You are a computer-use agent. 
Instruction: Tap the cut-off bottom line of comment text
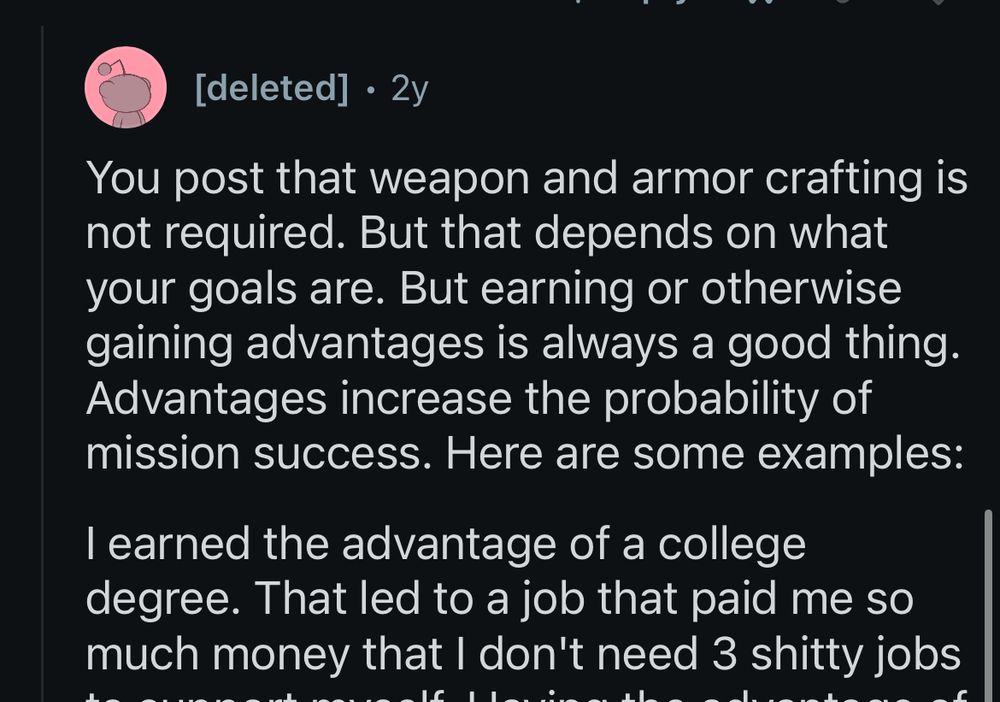pos(520,696)
